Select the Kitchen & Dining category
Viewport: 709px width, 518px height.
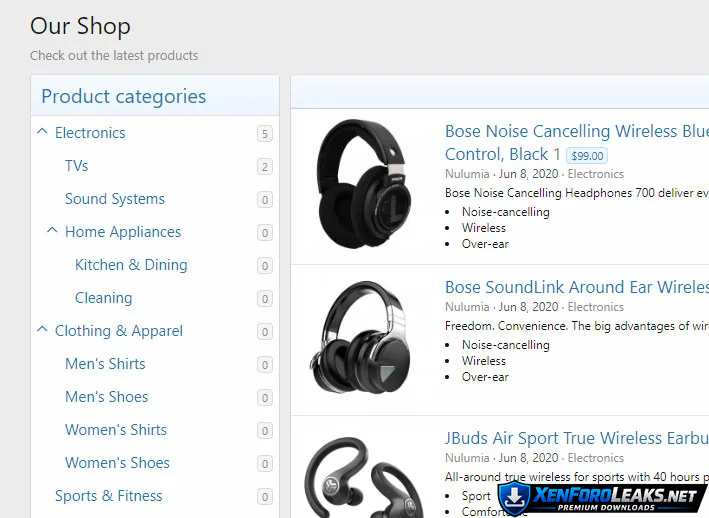click(x=131, y=265)
